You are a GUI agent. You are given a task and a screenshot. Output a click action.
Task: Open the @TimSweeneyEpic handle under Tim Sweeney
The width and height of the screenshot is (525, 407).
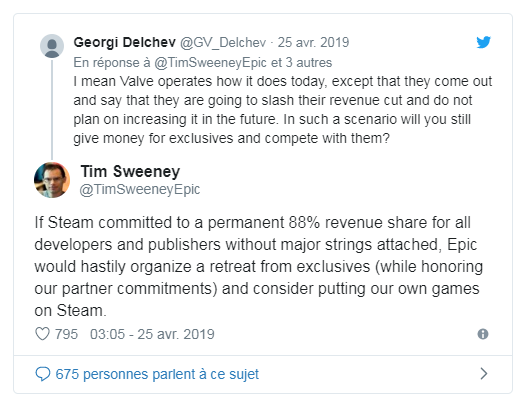(x=140, y=189)
